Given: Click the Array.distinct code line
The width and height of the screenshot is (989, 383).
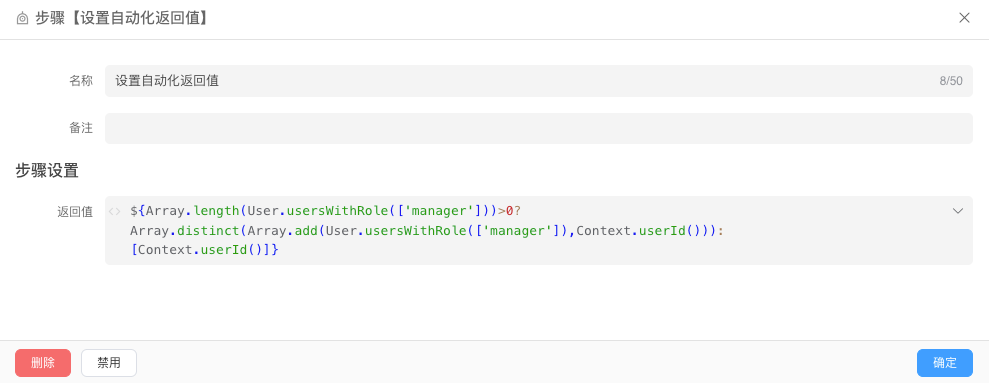Looking at the screenshot, I should (426, 230).
